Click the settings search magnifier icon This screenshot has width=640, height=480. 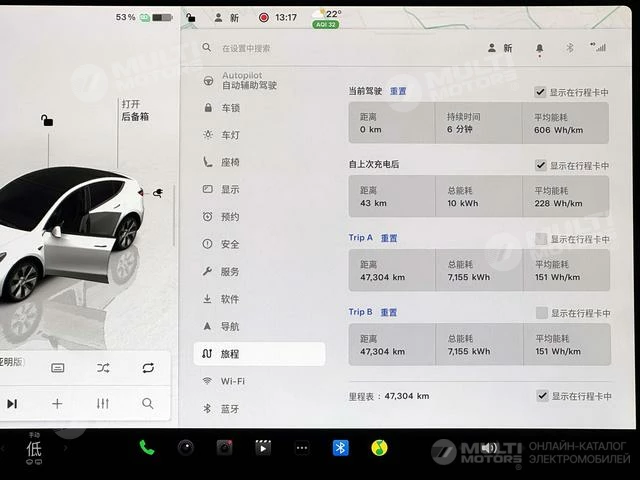tap(207, 48)
